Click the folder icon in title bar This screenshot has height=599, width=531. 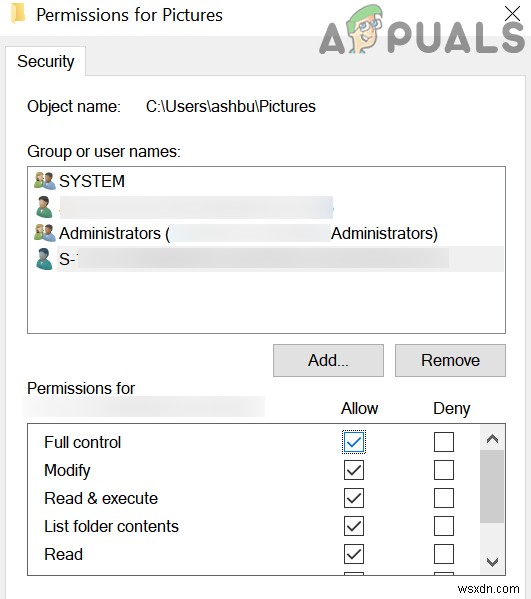(18, 13)
